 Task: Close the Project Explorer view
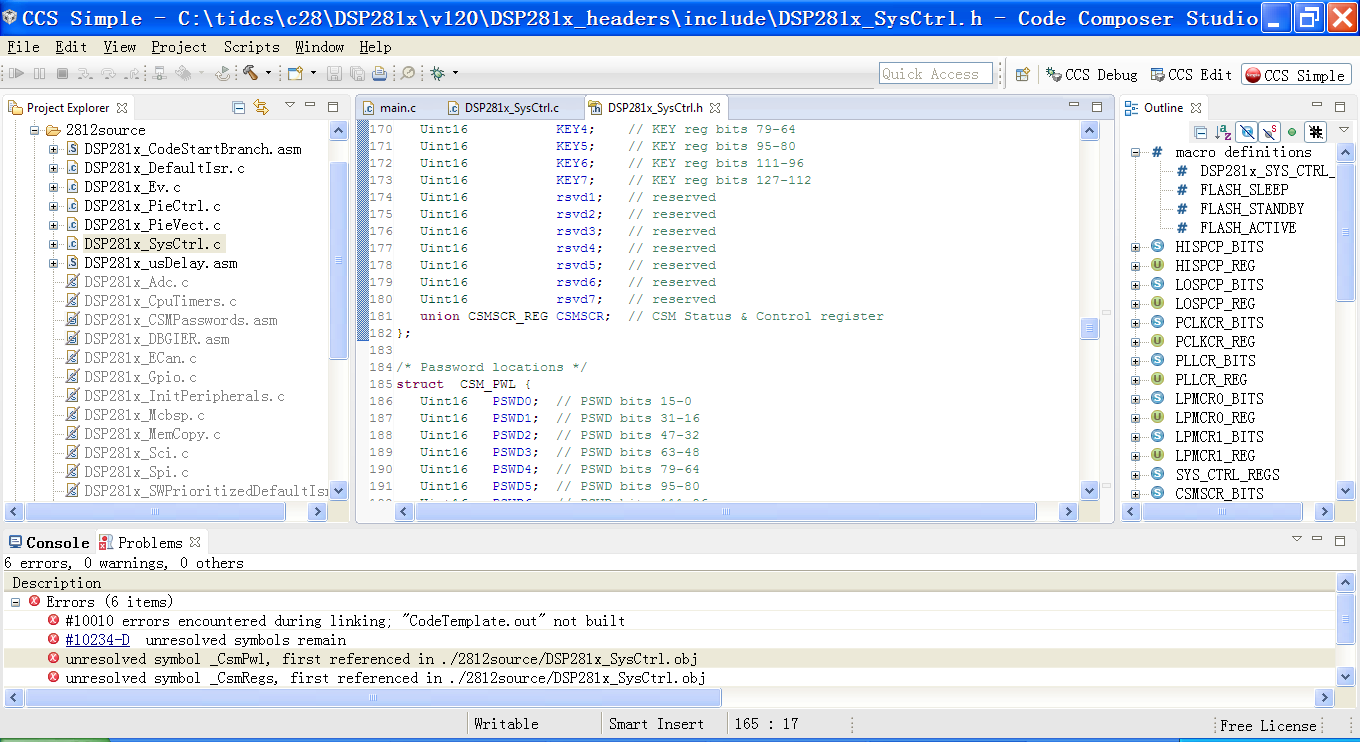pyautogui.click(x=122, y=108)
